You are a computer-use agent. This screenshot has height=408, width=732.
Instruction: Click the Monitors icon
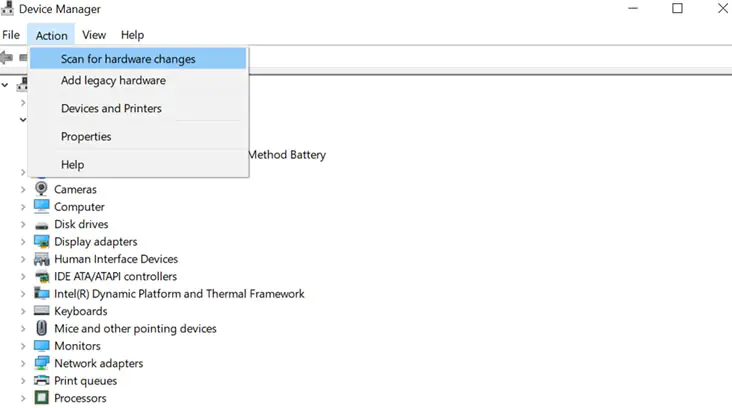(42, 345)
